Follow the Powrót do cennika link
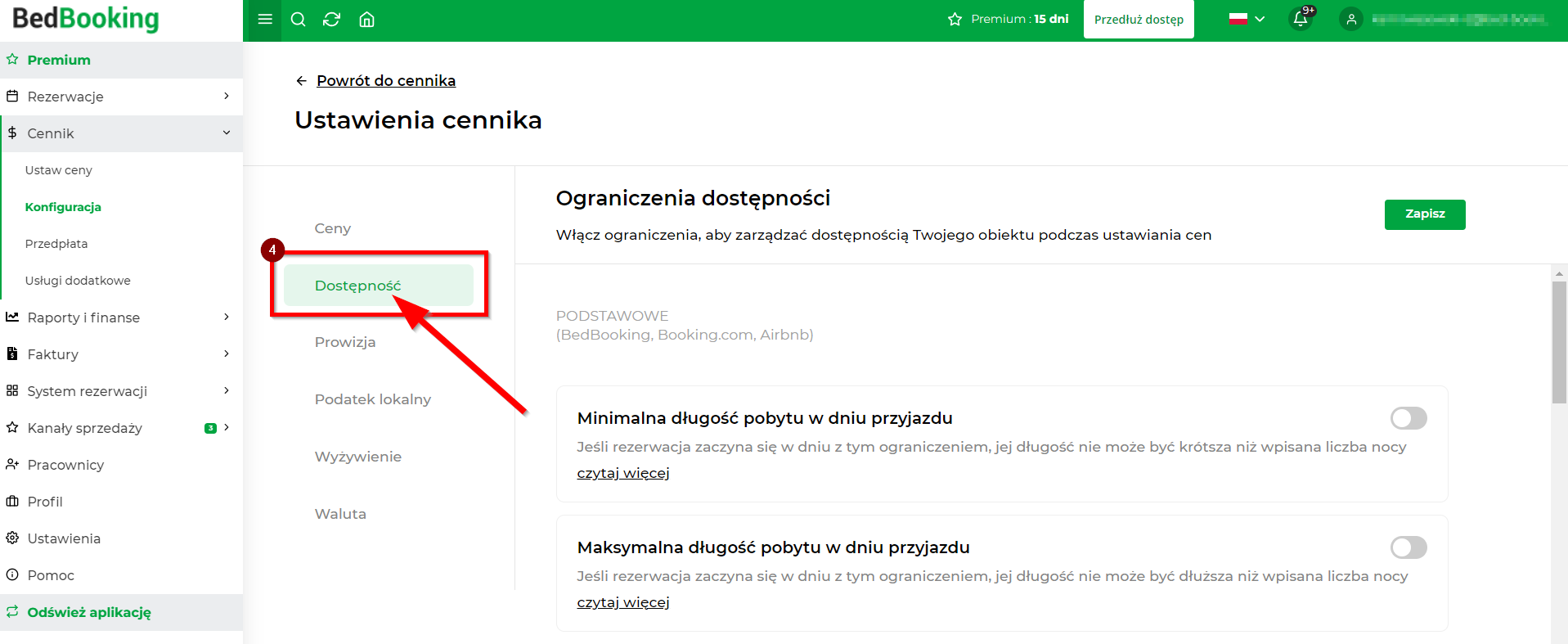 (x=386, y=80)
